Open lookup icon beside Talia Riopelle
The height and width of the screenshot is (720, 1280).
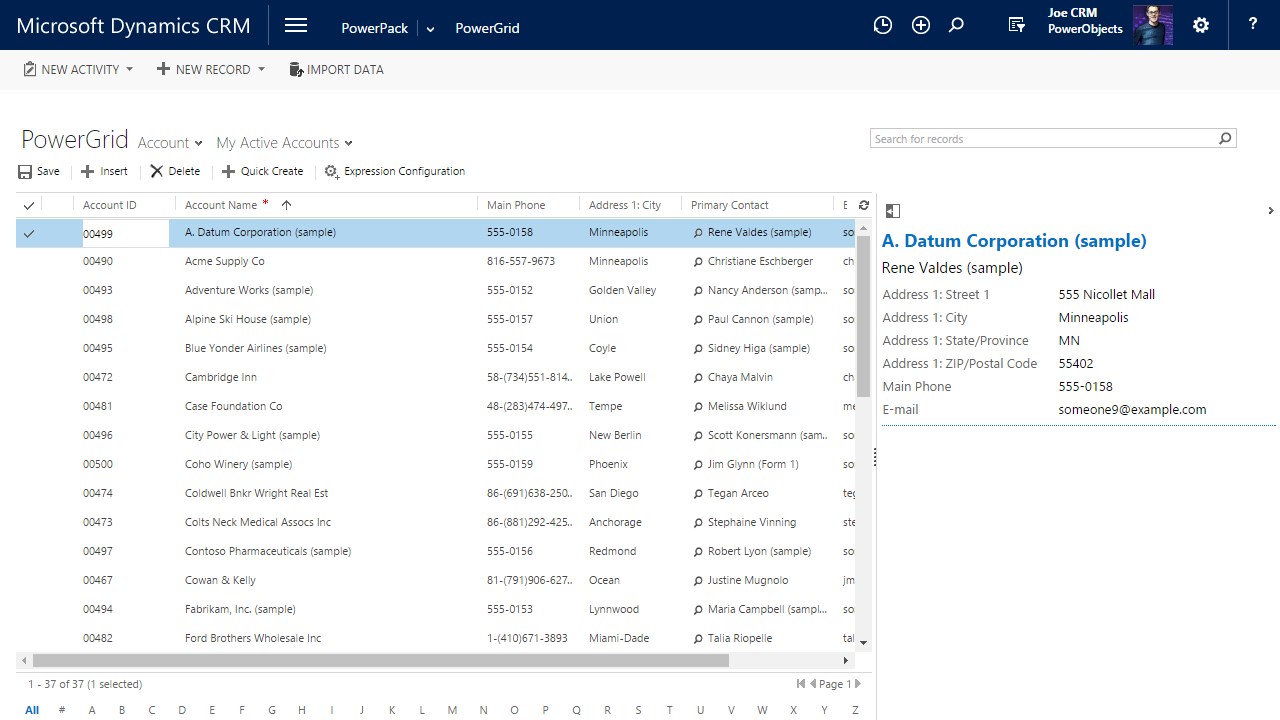698,638
